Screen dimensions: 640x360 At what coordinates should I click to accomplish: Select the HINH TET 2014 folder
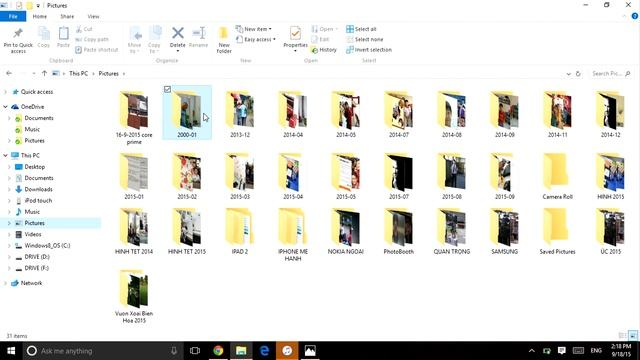click(x=134, y=231)
